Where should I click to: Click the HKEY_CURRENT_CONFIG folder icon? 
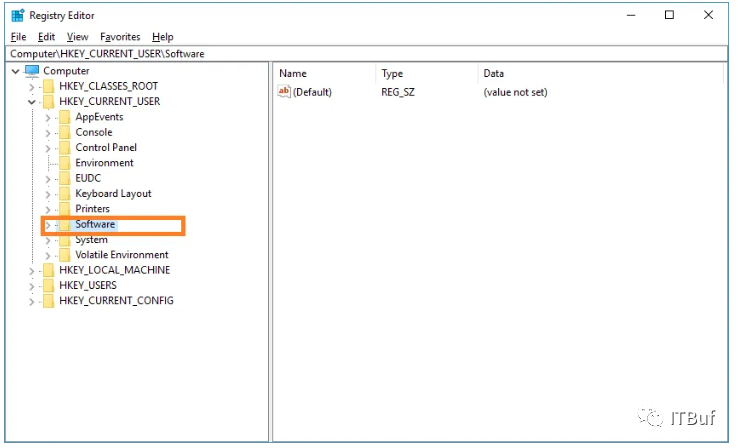click(48, 301)
